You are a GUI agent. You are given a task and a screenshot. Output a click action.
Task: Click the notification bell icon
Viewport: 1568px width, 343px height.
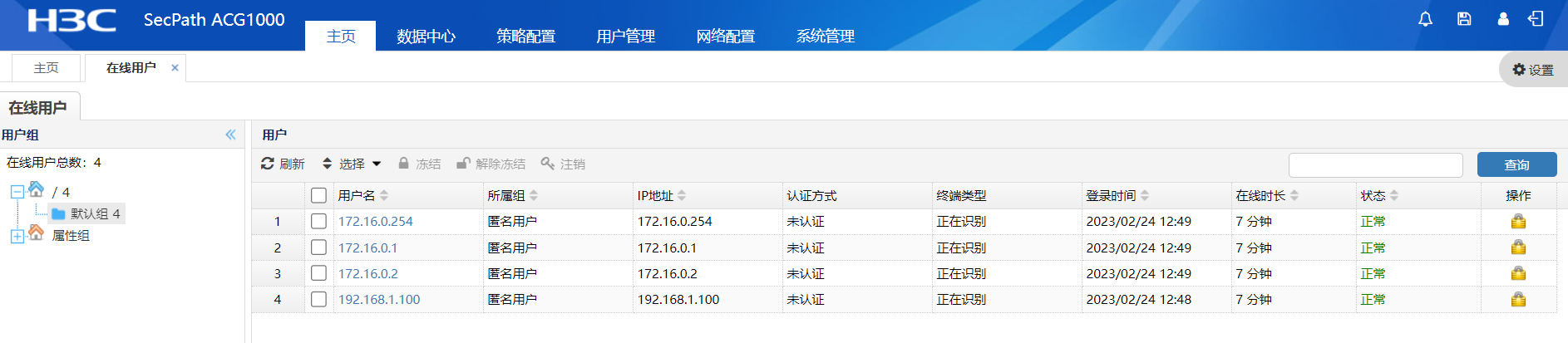point(1425,19)
